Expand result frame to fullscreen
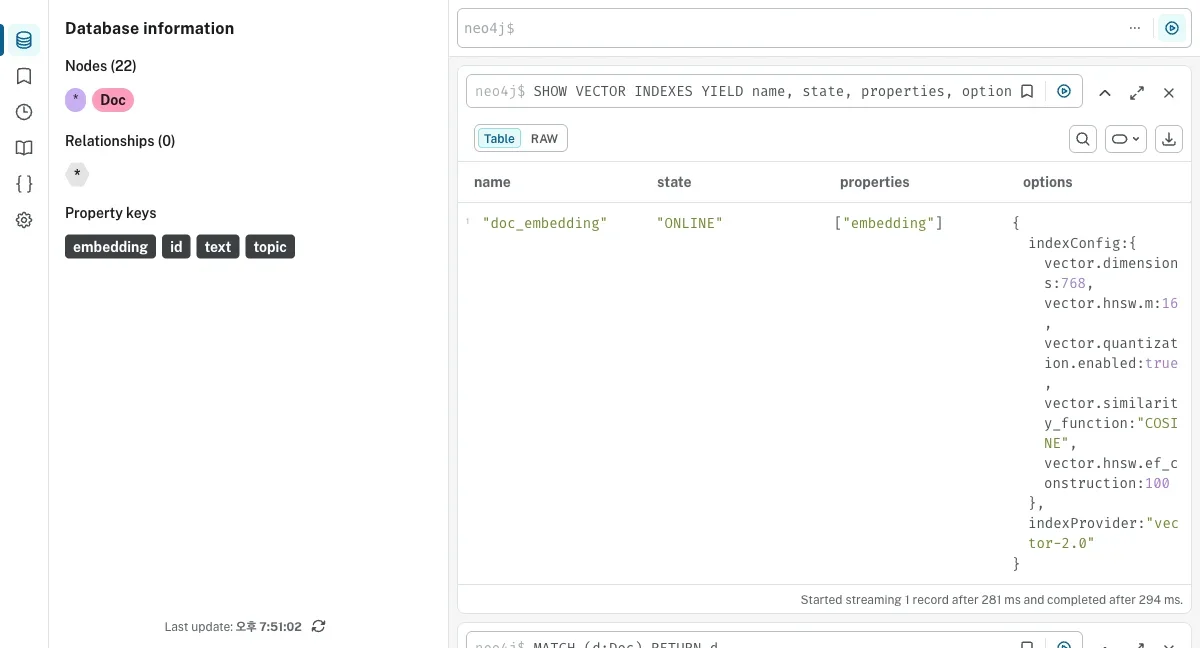The image size is (1200, 648). point(1137,92)
